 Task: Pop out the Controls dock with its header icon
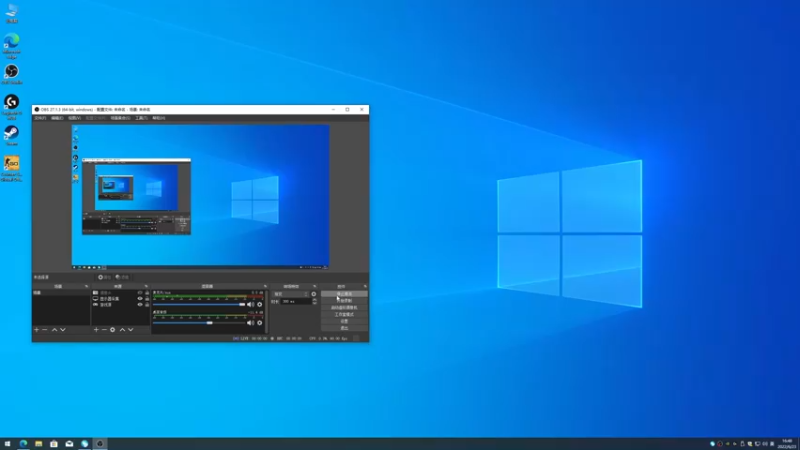(365, 287)
